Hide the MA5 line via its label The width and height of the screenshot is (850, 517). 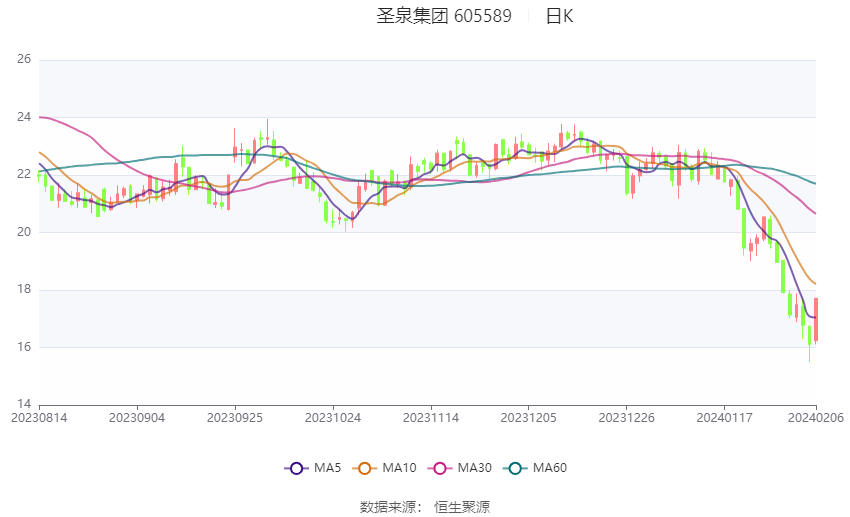pyautogui.click(x=327, y=468)
